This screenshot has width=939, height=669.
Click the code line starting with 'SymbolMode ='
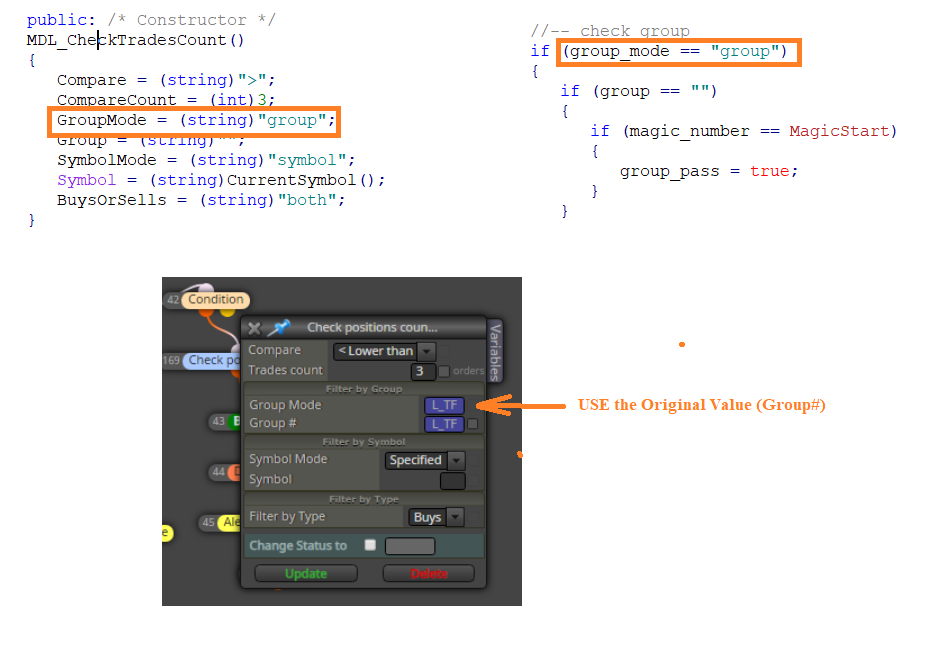coord(206,161)
